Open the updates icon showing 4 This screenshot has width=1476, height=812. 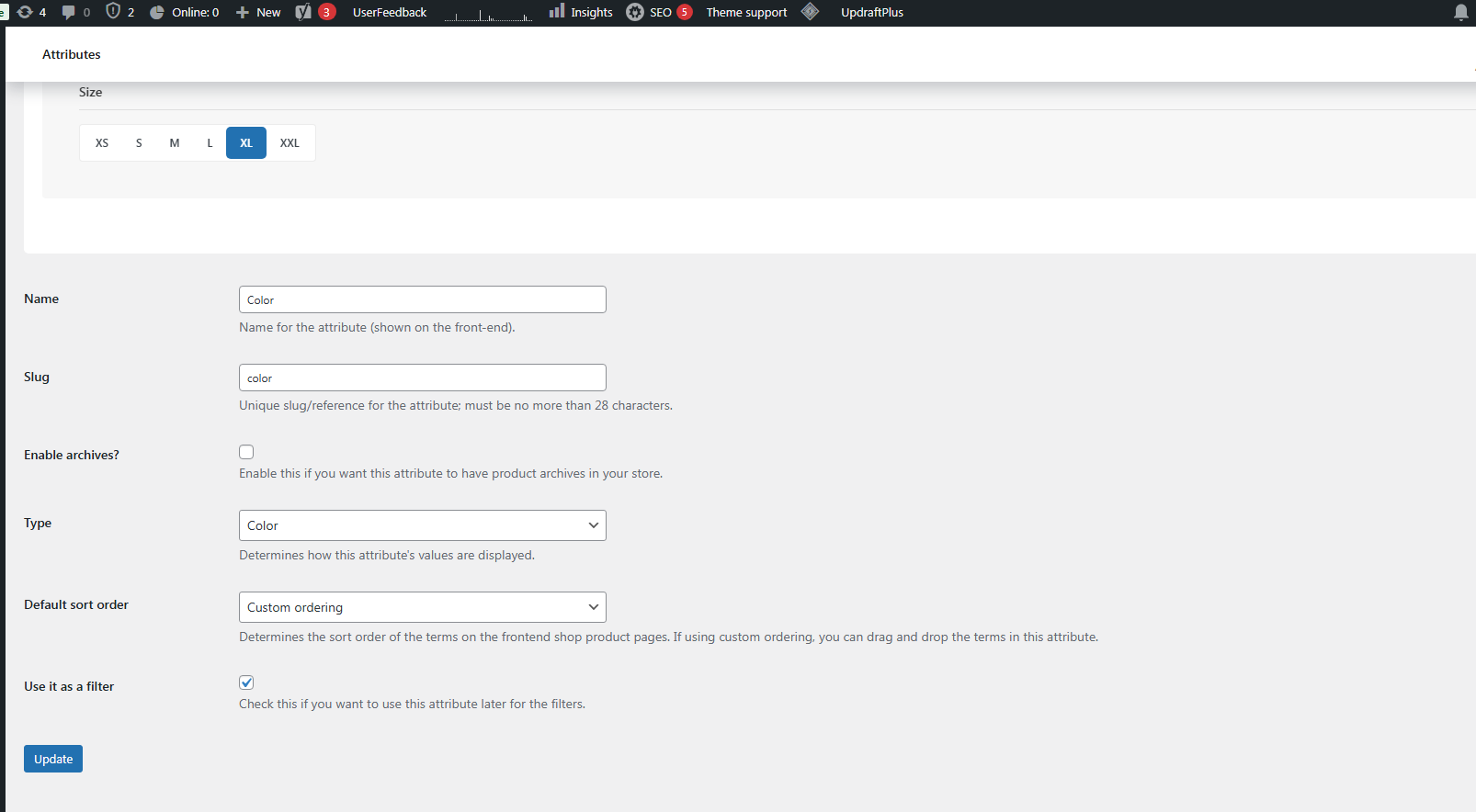pos(25,12)
